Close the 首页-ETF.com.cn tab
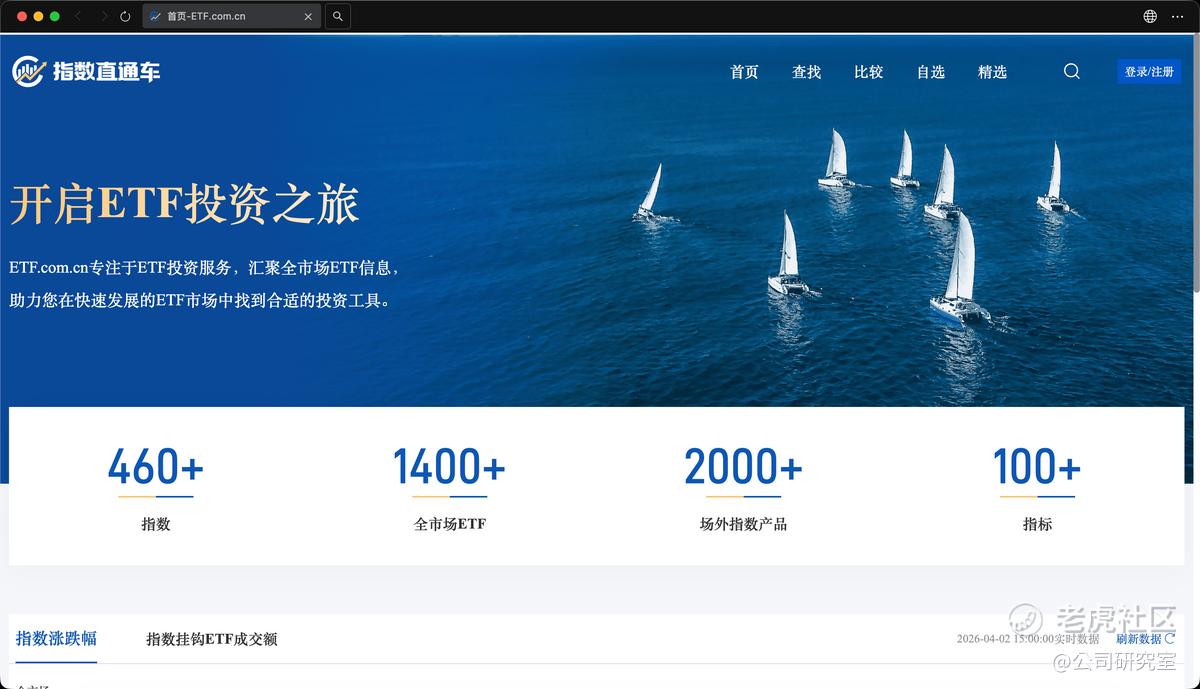Image resolution: width=1200 pixels, height=689 pixels. (309, 17)
